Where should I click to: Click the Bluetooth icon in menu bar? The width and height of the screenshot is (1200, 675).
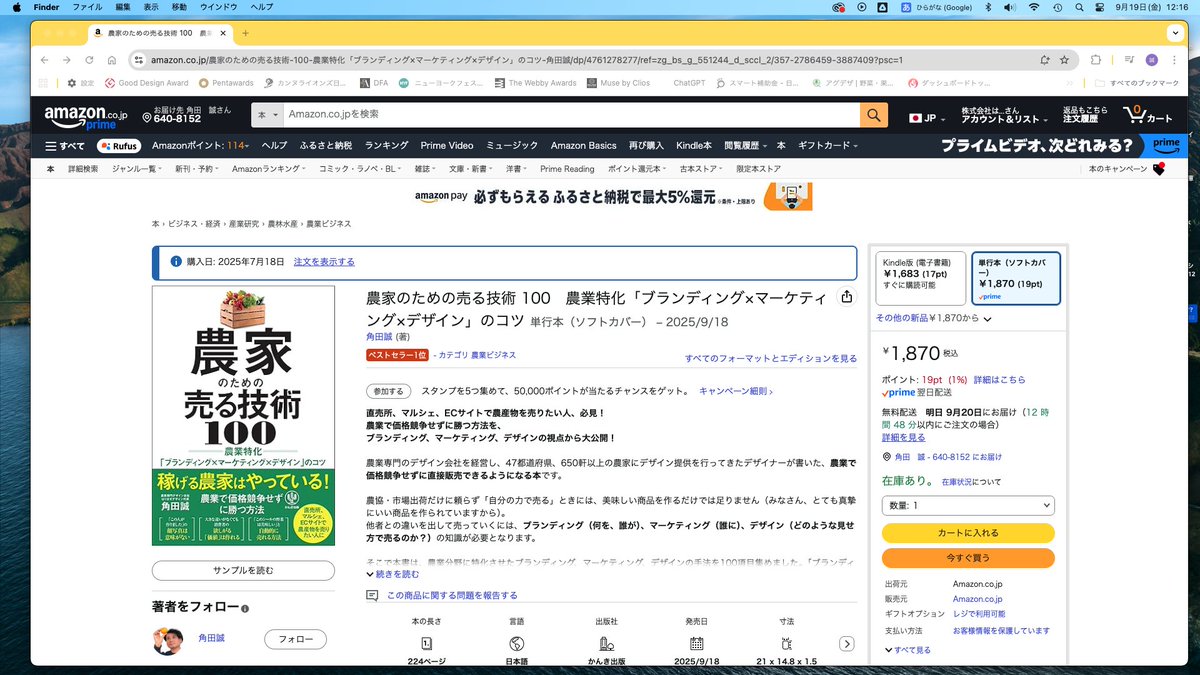(x=986, y=7)
